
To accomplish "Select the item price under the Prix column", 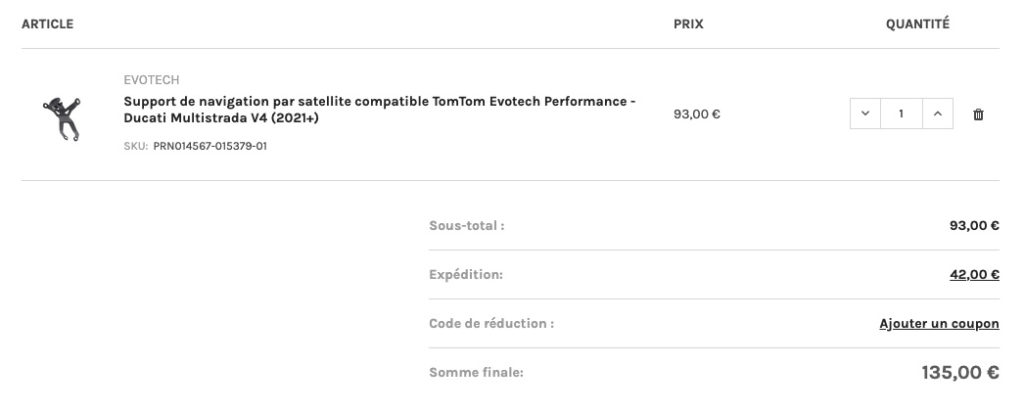I will coord(697,114).
